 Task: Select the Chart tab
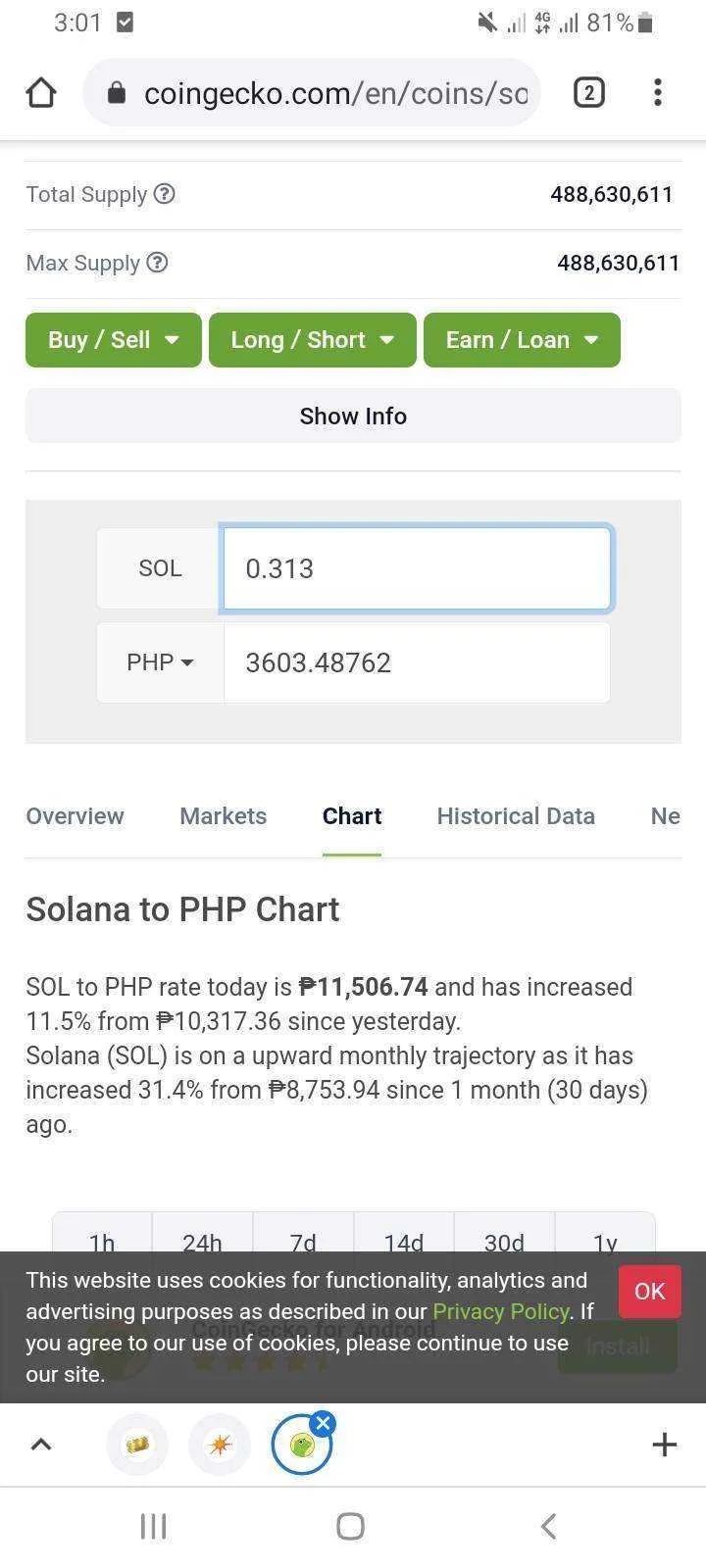click(x=352, y=816)
